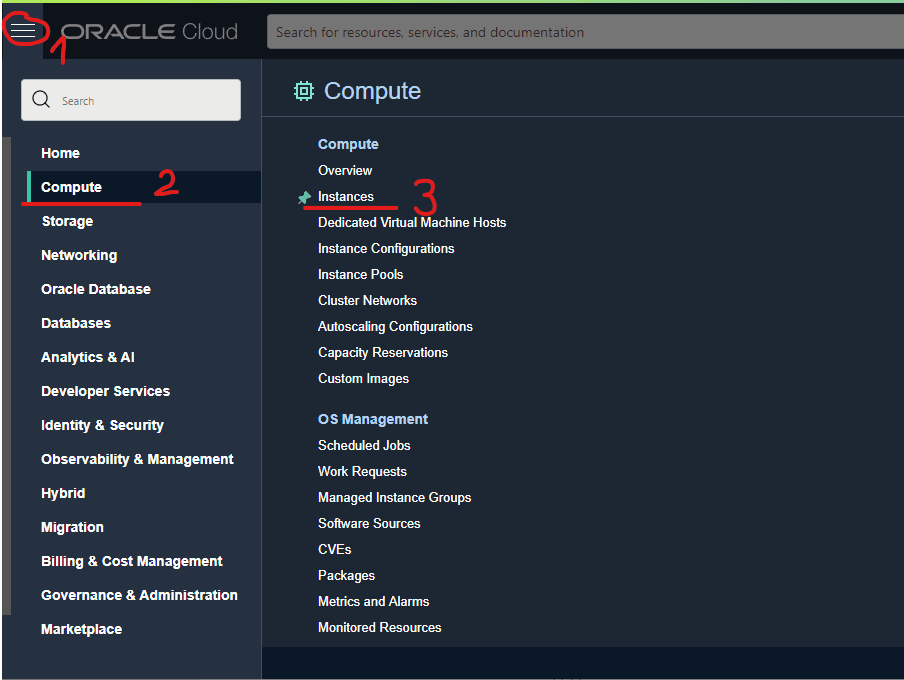The image size is (904, 680).
Task: Go to Dedicated Virtual Machine Hosts
Action: pos(412,223)
